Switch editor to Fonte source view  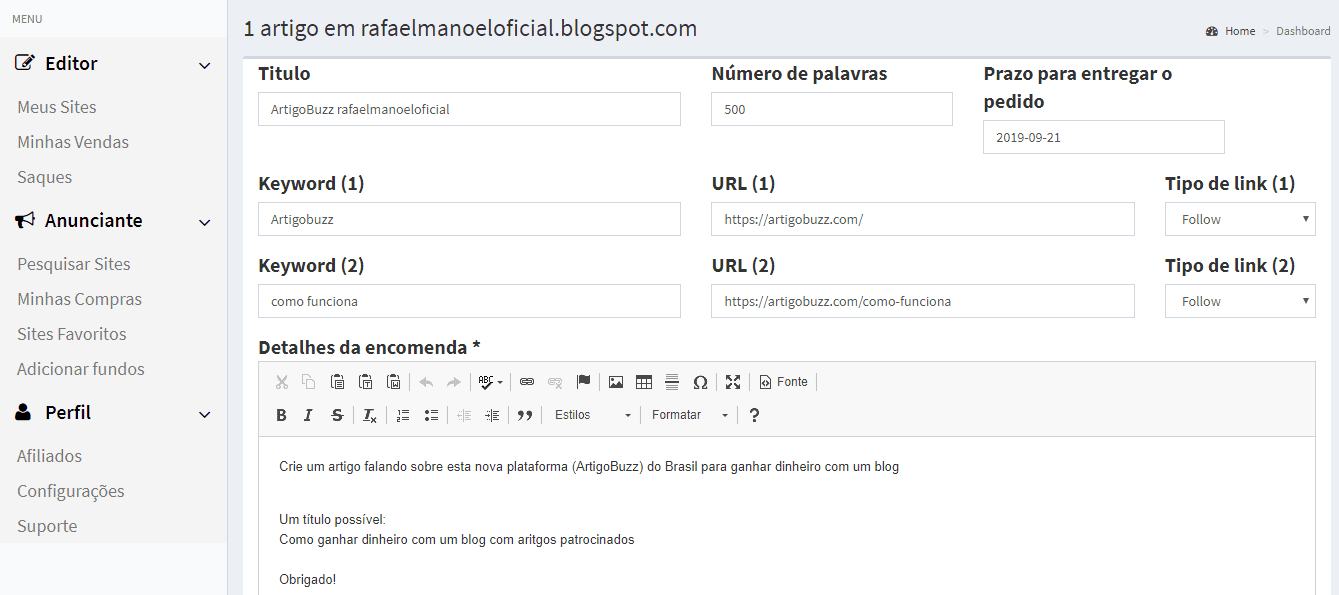tap(783, 382)
